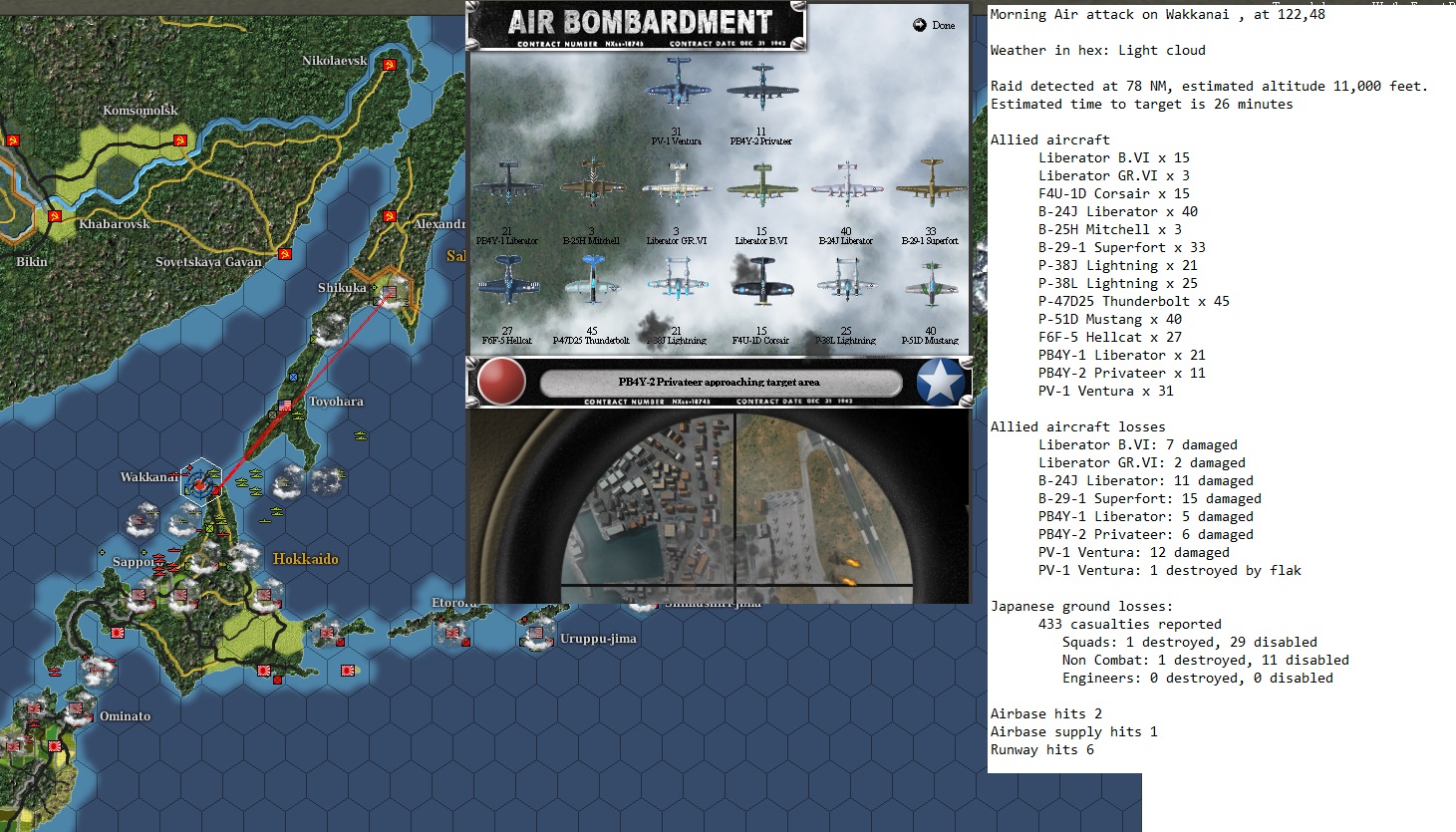Click the "433 casualties reported" line
The image size is (1456, 832).
[1130, 625]
